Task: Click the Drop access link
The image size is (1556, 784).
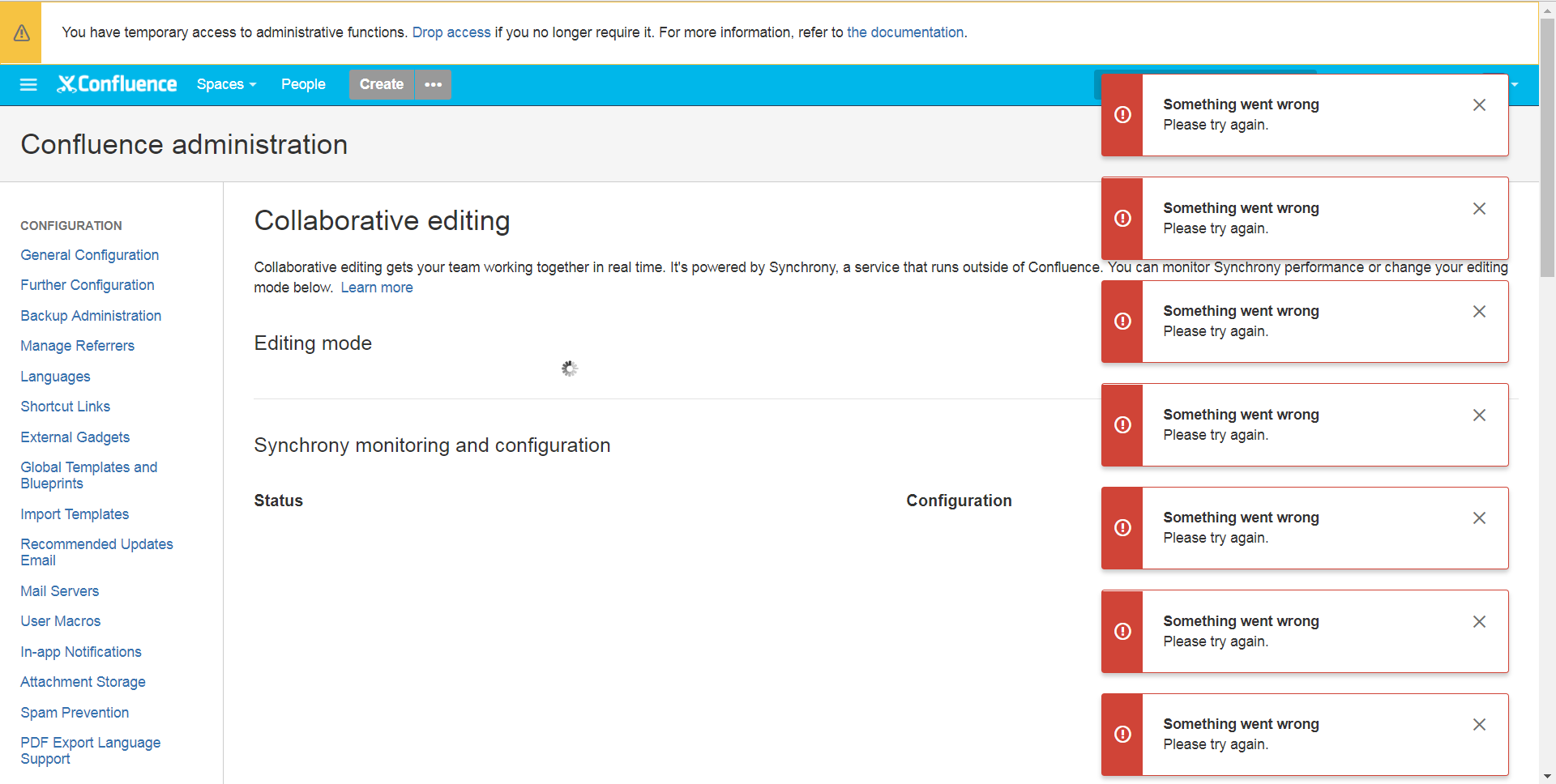Action: point(451,32)
